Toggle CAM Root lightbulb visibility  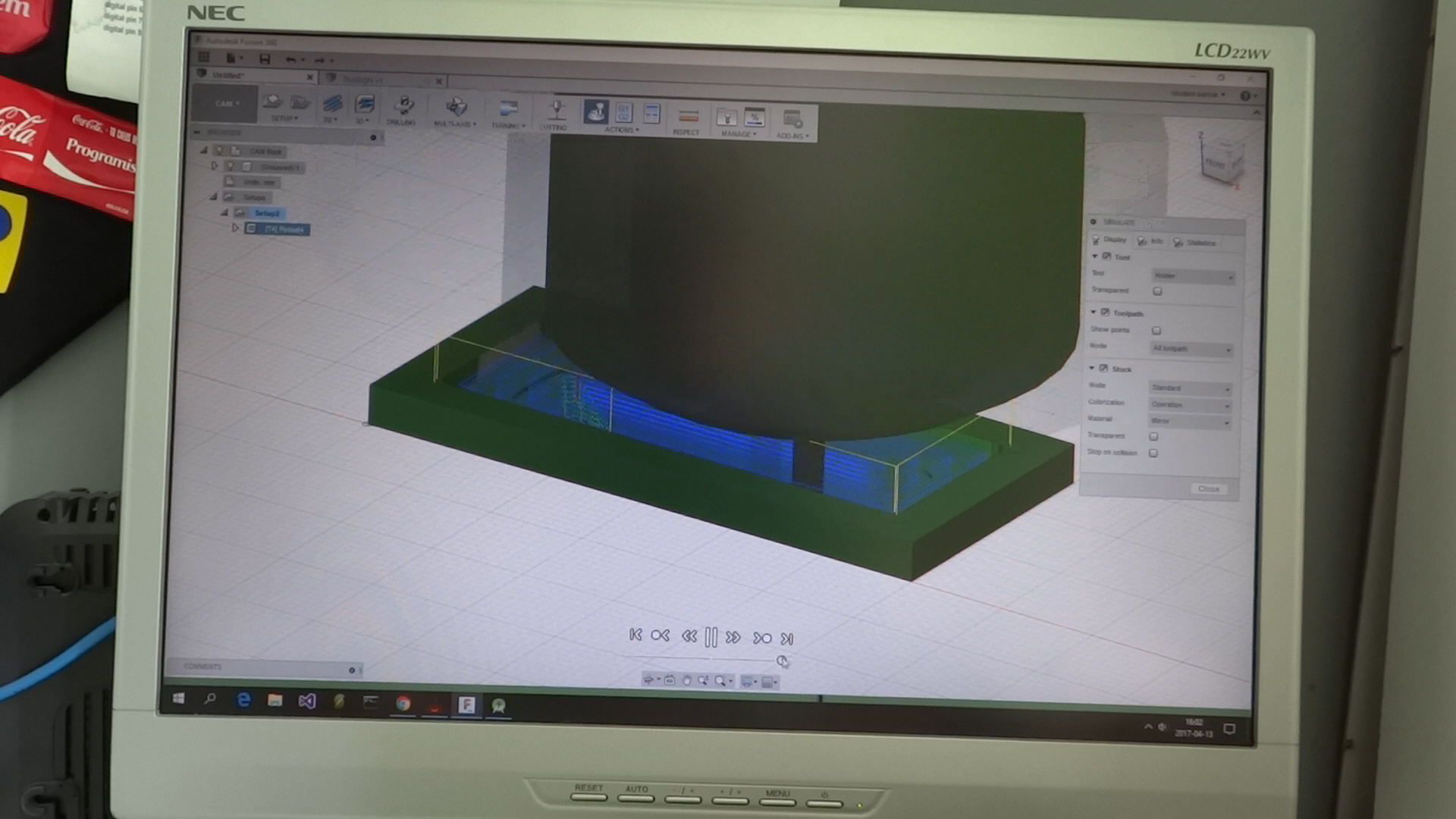pyautogui.click(x=219, y=150)
